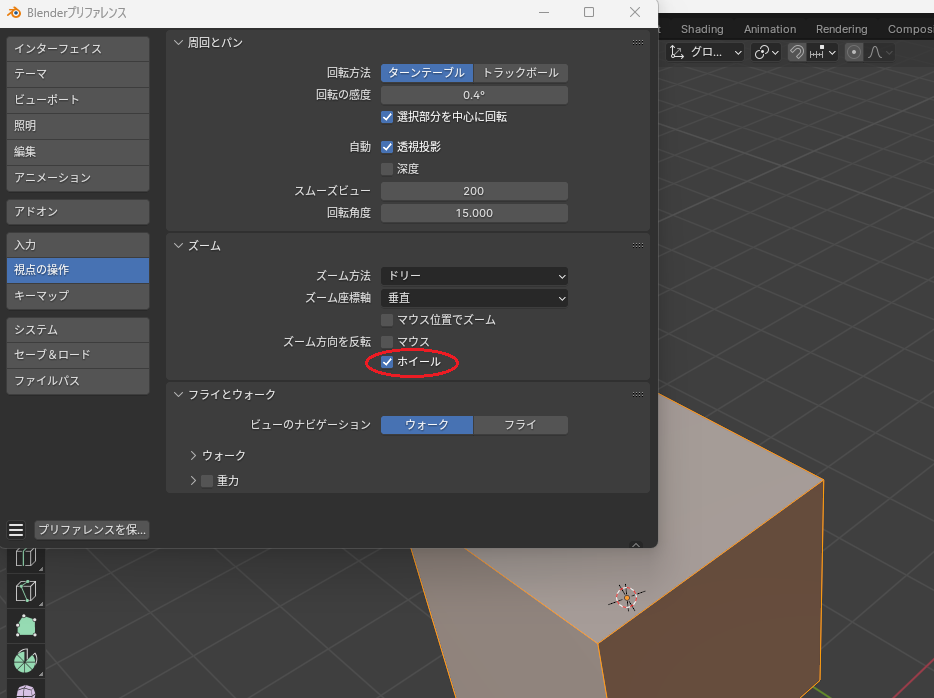Viewport: 934px width, 698px height.
Task: Expand the ウォーク subpanel
Action: 194,456
